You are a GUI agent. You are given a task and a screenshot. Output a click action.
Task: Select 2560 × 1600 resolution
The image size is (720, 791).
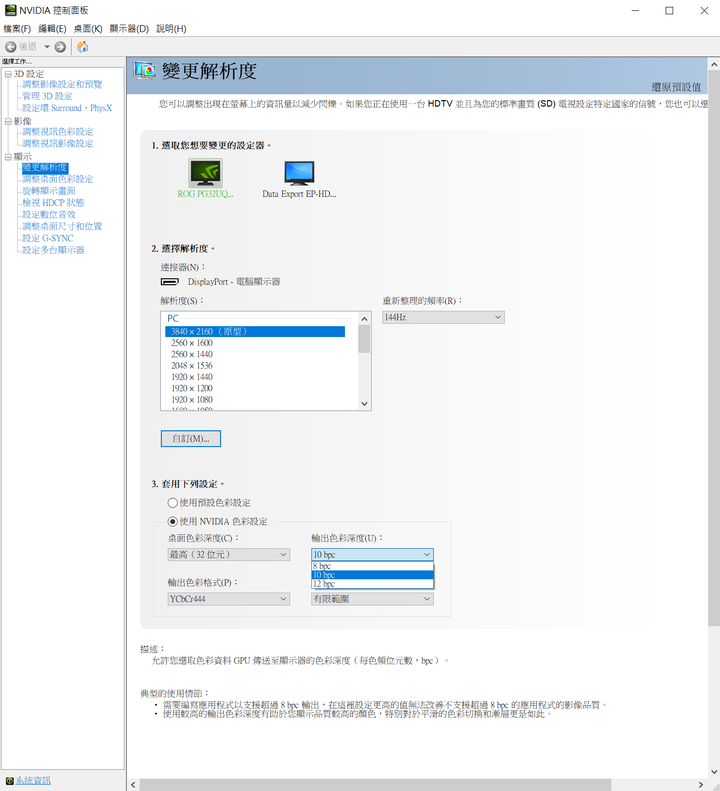[192, 343]
